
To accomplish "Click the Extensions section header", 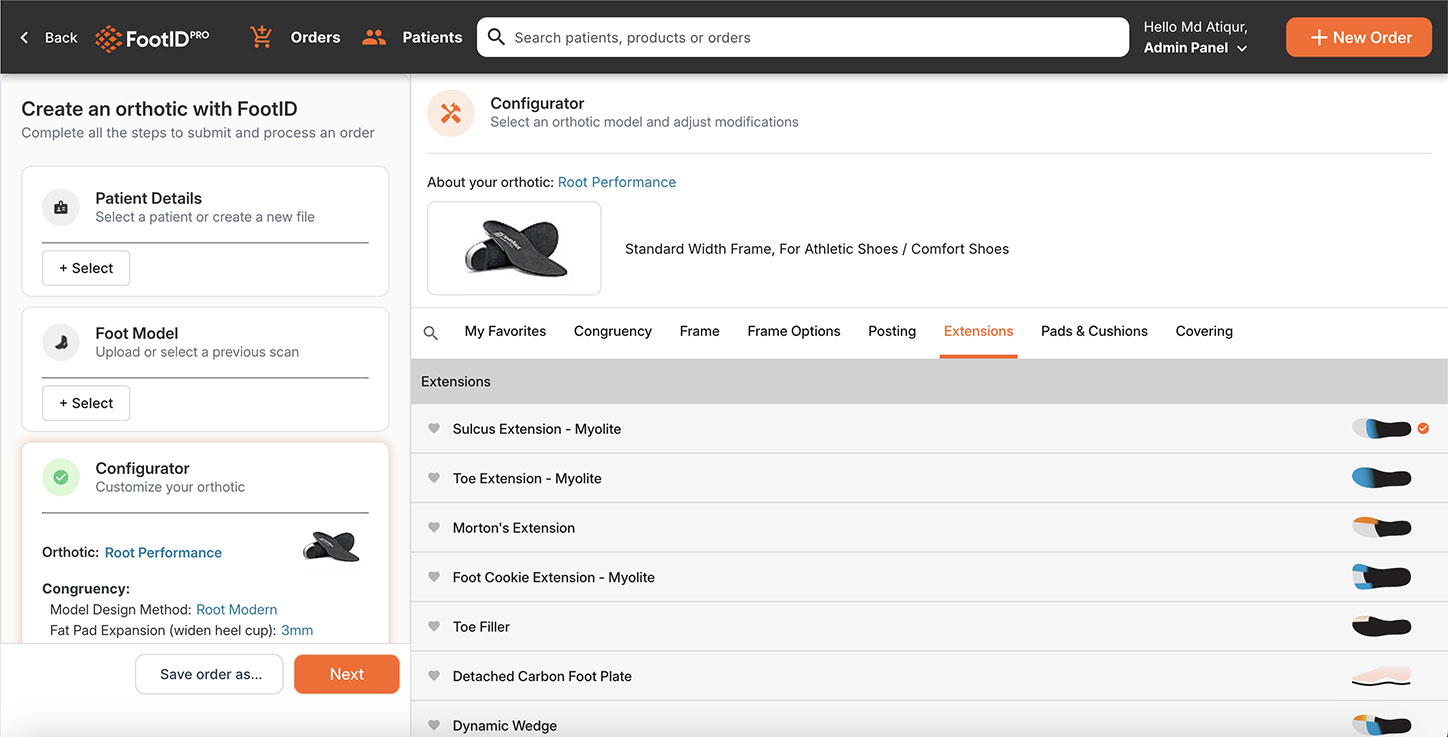I will pyautogui.click(x=929, y=381).
